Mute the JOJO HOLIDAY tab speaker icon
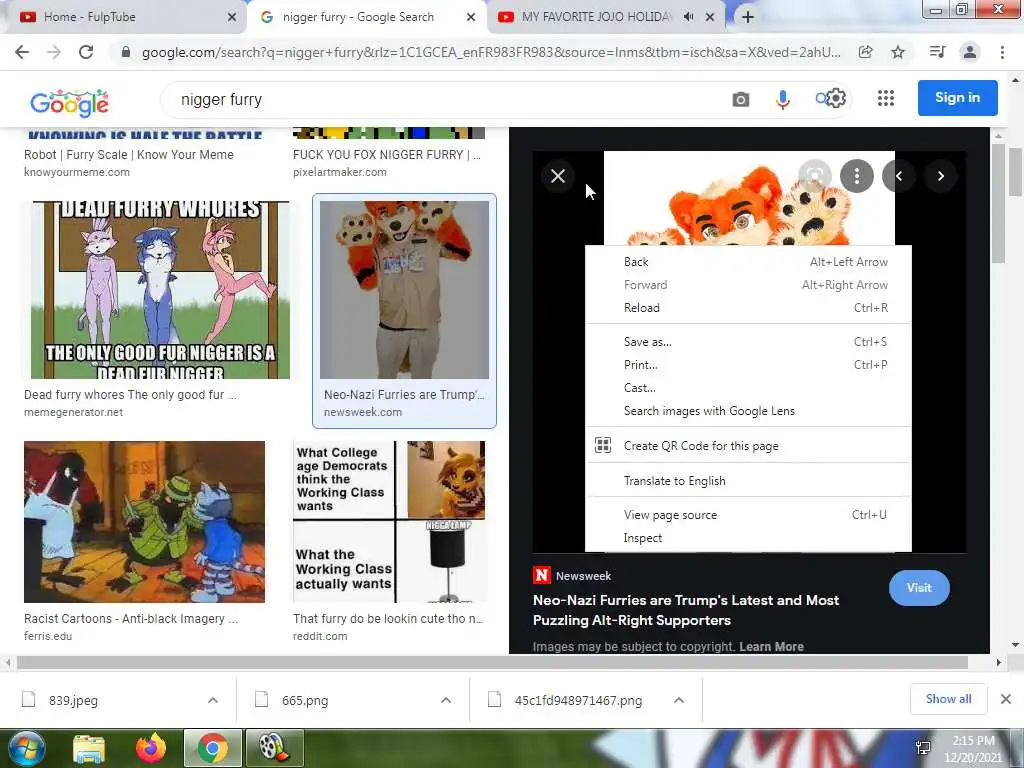1024x768 pixels. [x=688, y=17]
